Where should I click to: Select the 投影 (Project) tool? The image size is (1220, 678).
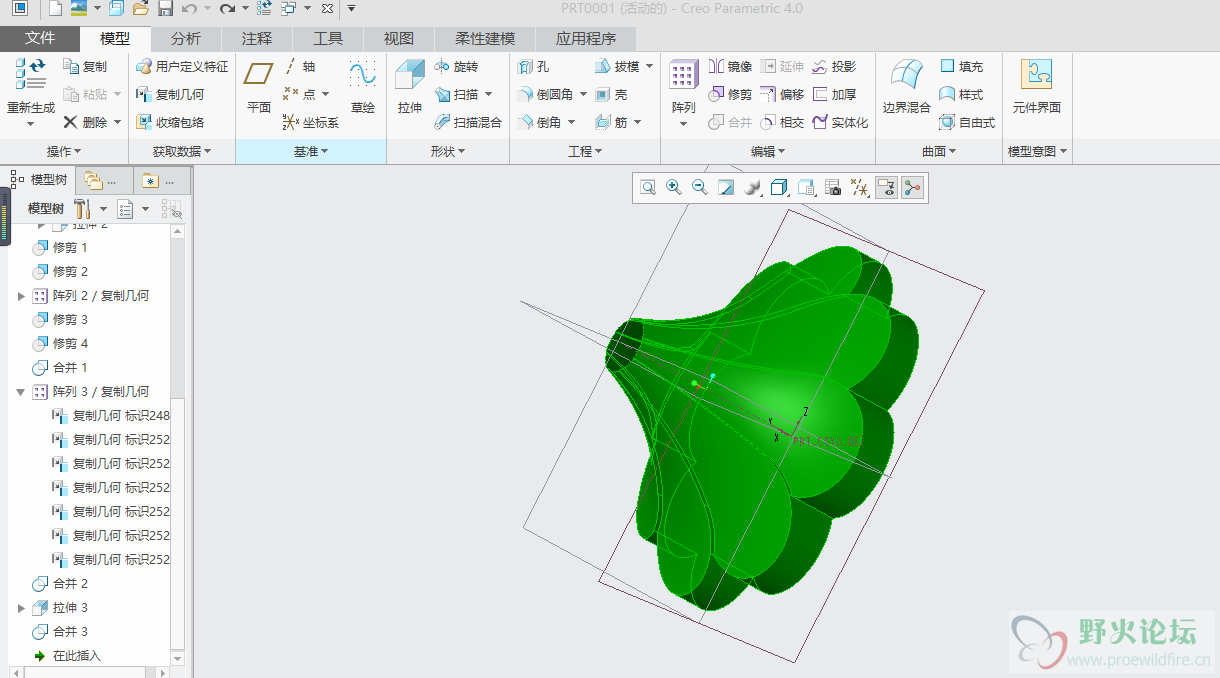click(x=834, y=66)
